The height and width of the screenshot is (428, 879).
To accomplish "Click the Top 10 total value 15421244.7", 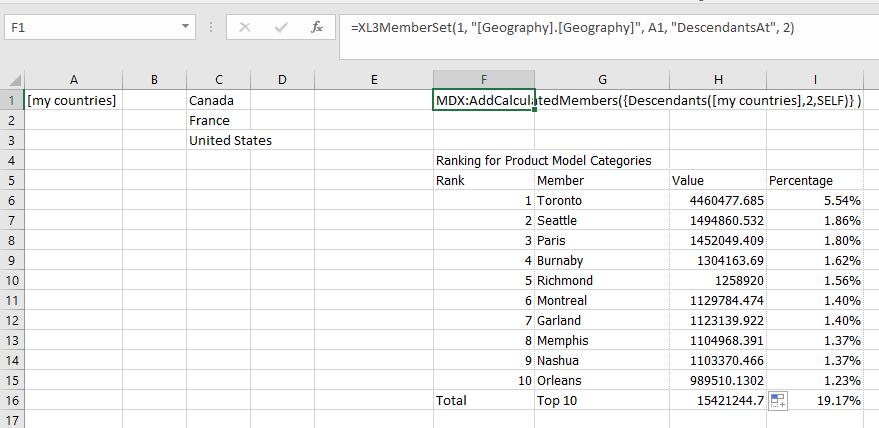I will point(715,400).
